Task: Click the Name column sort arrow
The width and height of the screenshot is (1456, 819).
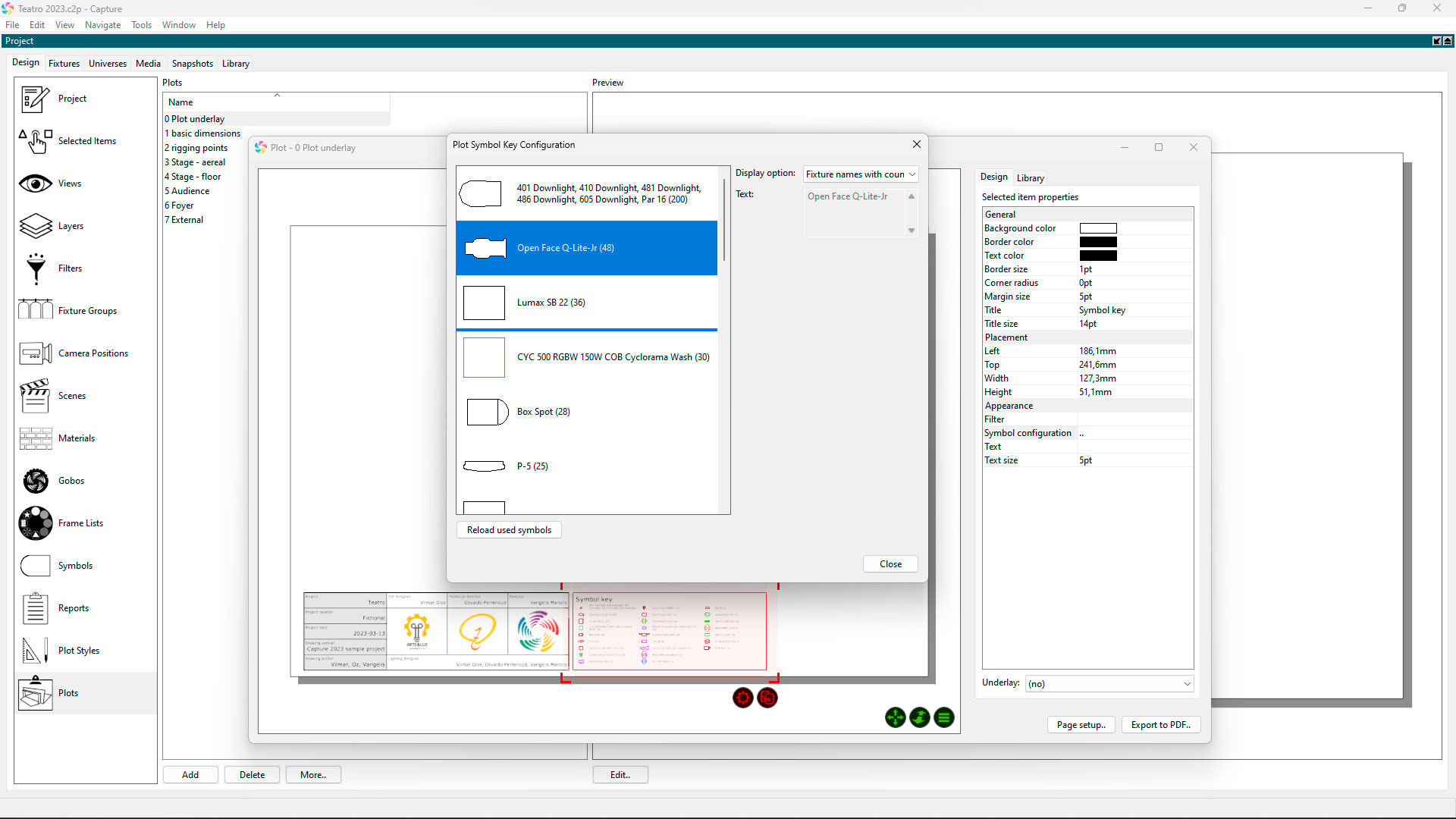Action: [x=278, y=96]
